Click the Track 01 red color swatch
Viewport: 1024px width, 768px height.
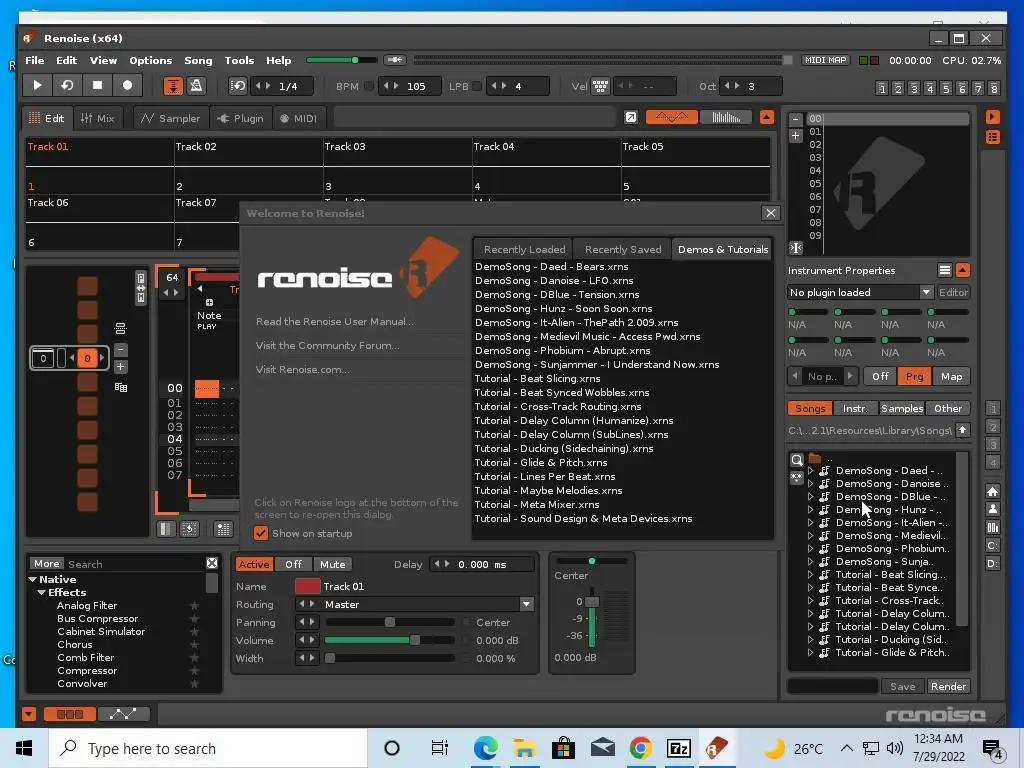[x=308, y=586]
